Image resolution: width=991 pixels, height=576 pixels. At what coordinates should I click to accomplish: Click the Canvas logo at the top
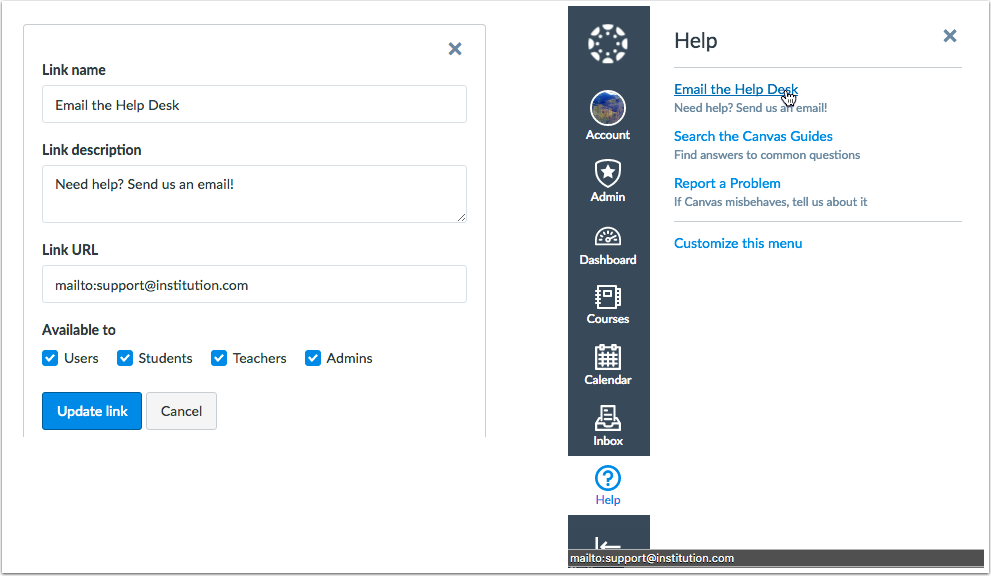click(x=608, y=43)
